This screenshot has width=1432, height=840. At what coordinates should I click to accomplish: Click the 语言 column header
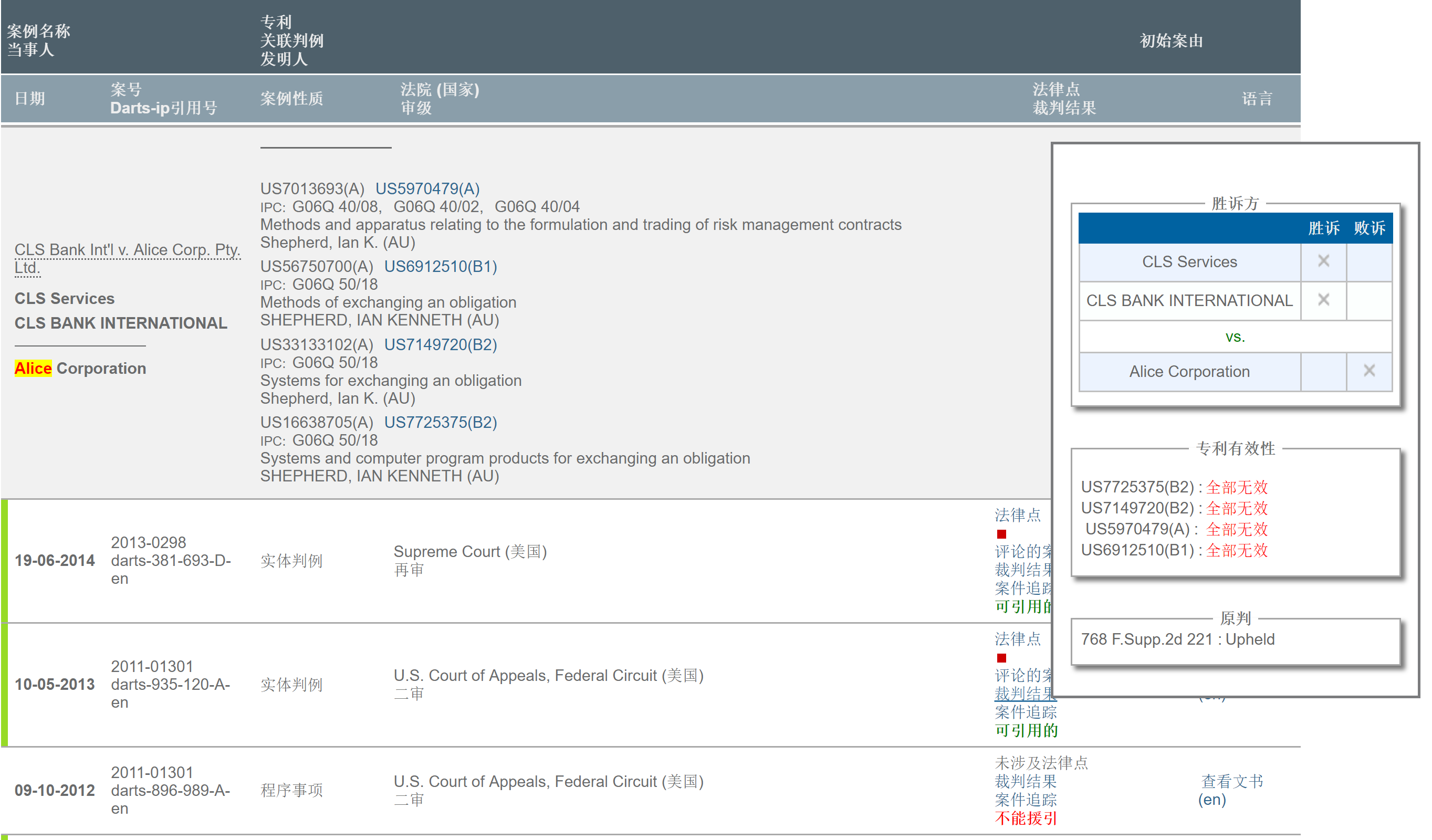[x=1258, y=99]
